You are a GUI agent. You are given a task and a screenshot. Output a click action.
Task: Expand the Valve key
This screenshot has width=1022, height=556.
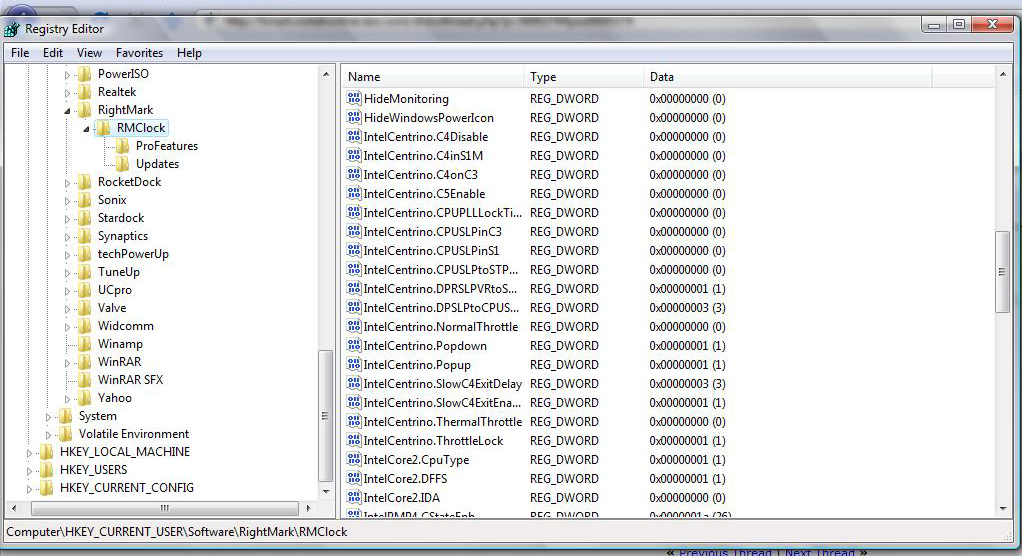(67, 309)
